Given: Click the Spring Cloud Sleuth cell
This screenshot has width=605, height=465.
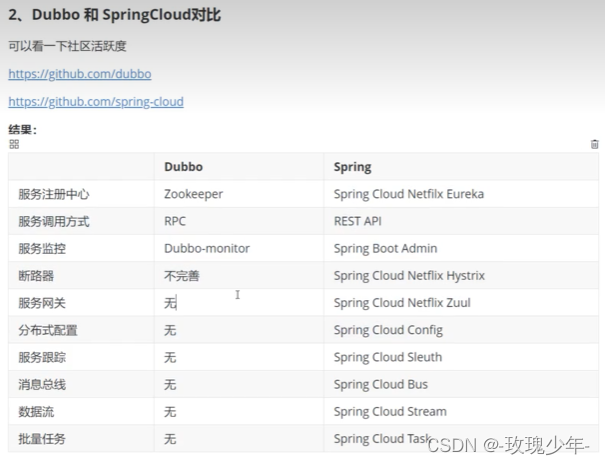Looking at the screenshot, I should 461,357.
